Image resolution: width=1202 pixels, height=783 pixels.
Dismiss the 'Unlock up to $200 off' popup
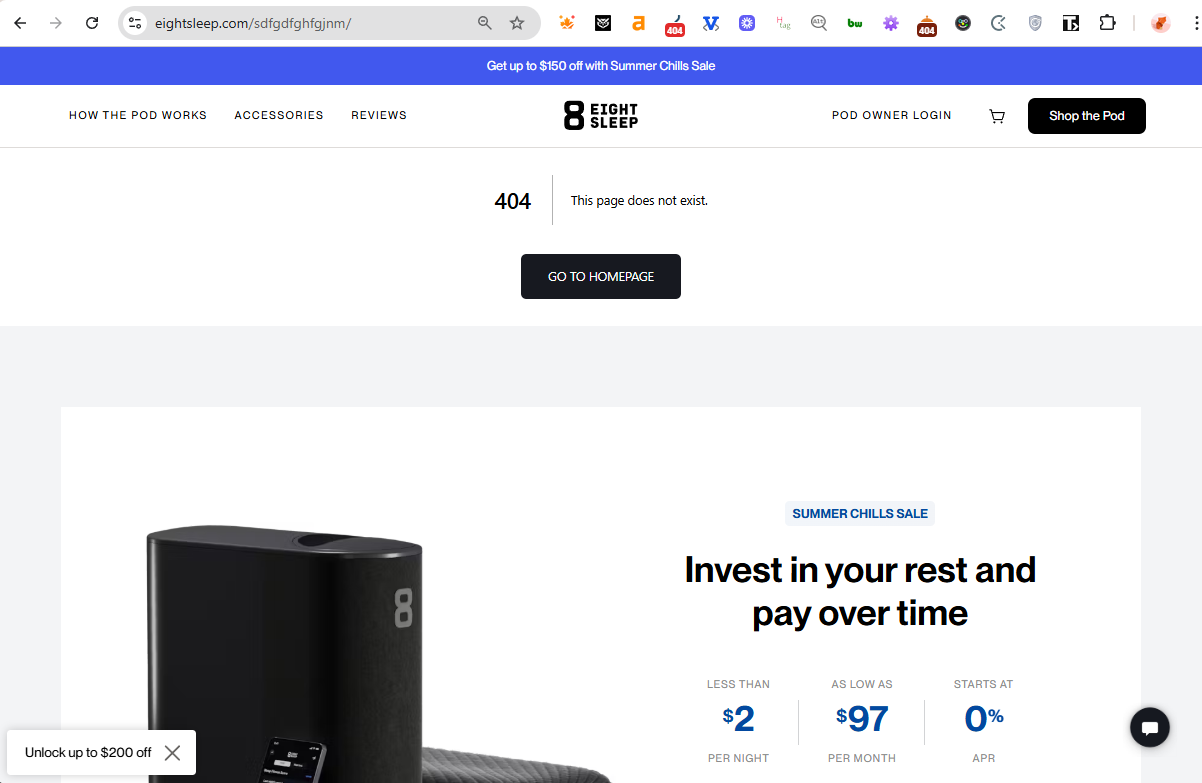click(172, 752)
